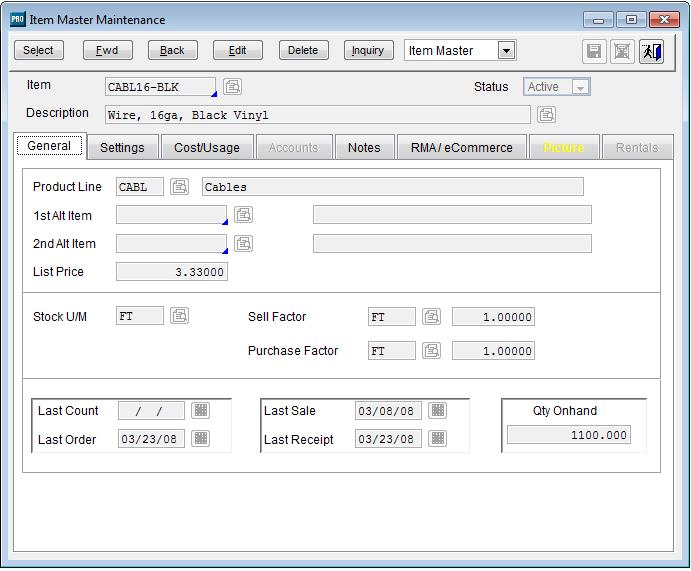Click the Save disk icon in toolbar

click(x=594, y=52)
